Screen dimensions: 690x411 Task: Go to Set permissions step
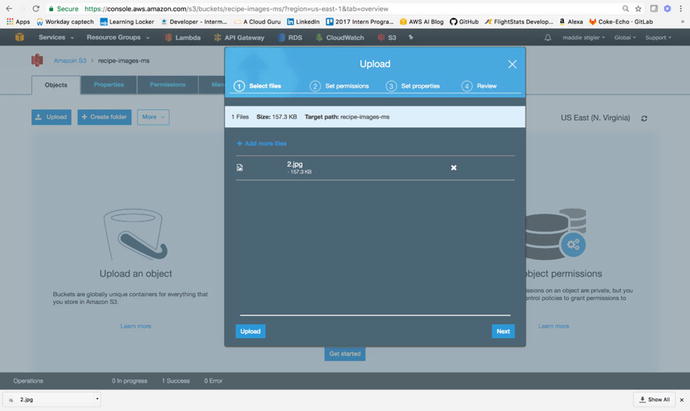tap(342, 86)
